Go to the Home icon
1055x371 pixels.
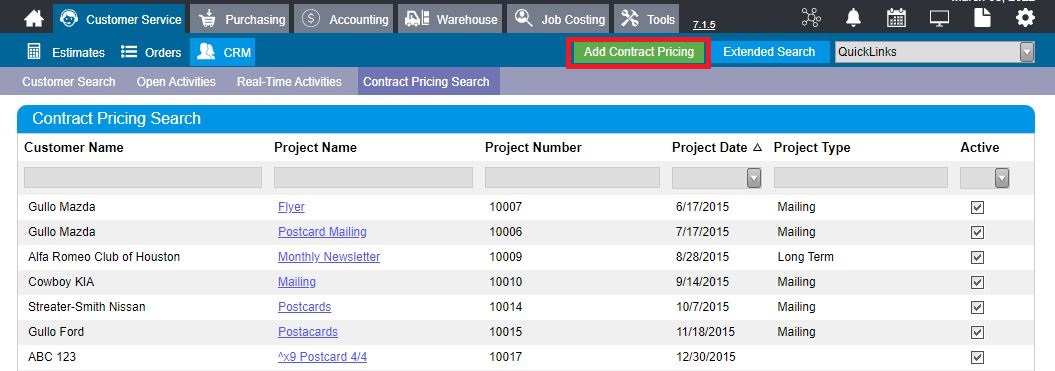[x=34, y=19]
